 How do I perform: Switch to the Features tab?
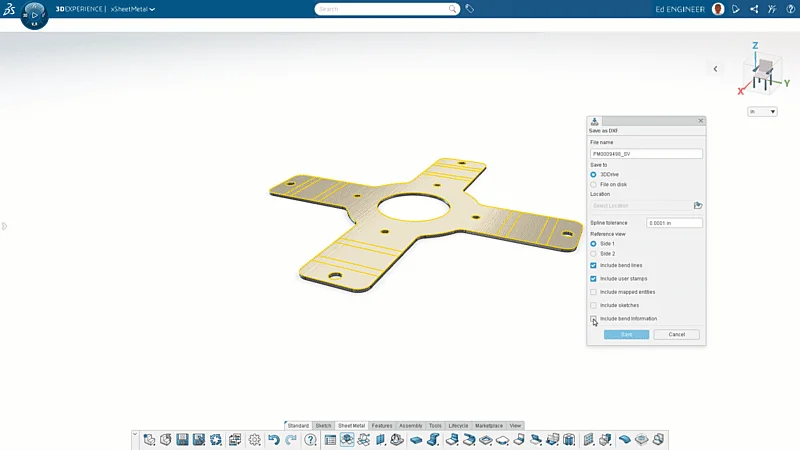tap(381, 425)
